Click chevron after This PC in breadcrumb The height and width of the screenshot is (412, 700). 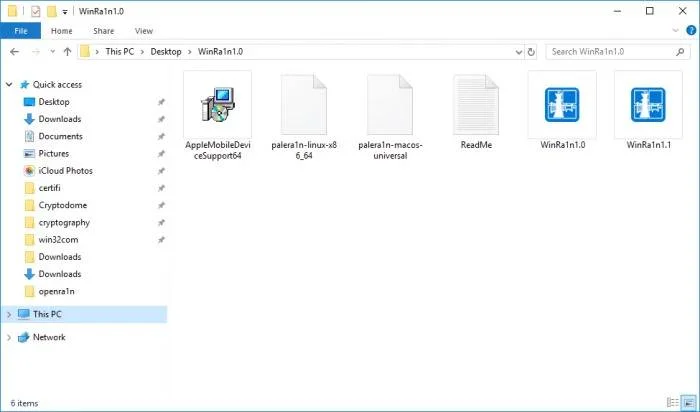point(142,52)
